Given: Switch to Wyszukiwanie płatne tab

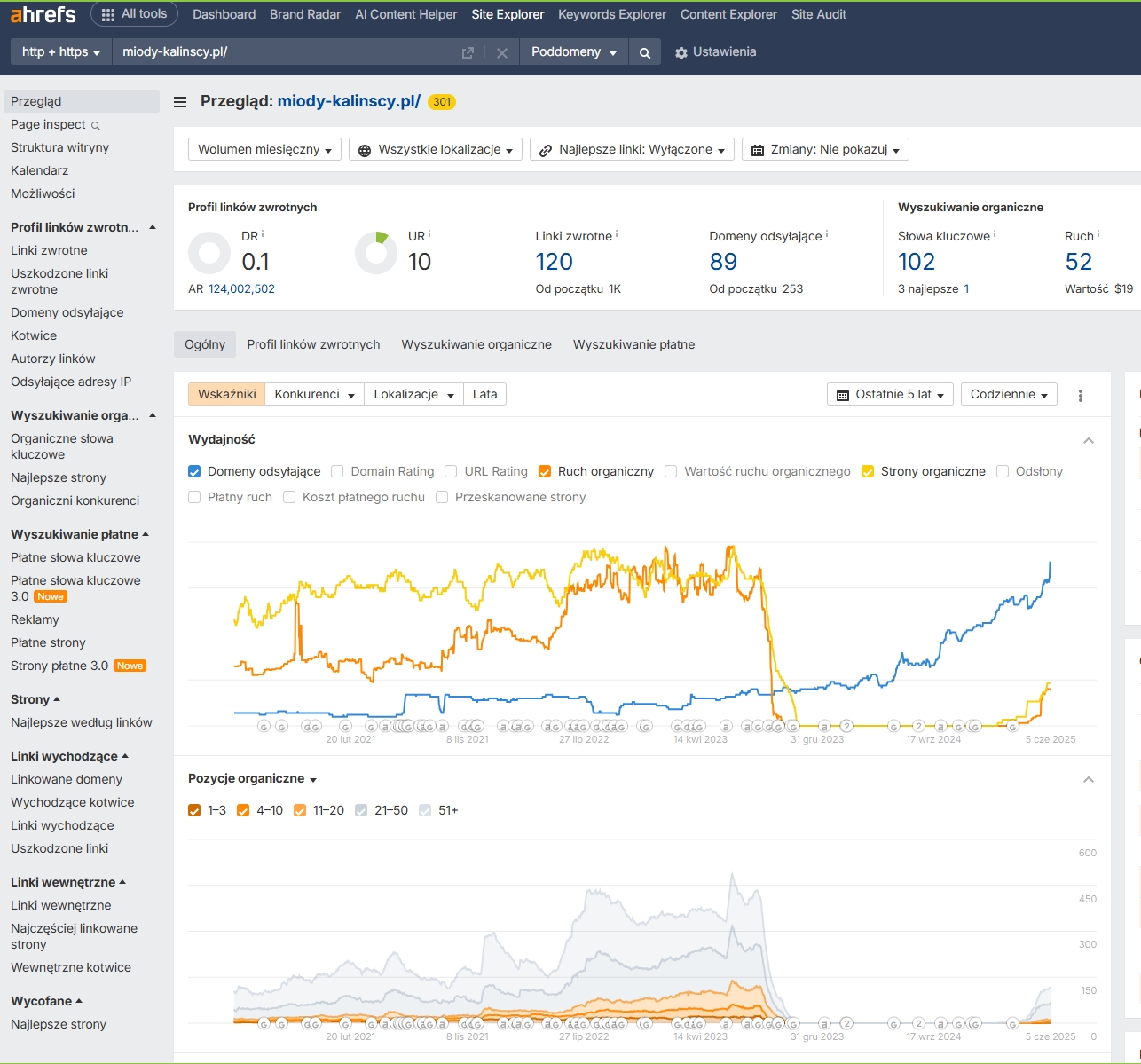Looking at the screenshot, I should (634, 344).
